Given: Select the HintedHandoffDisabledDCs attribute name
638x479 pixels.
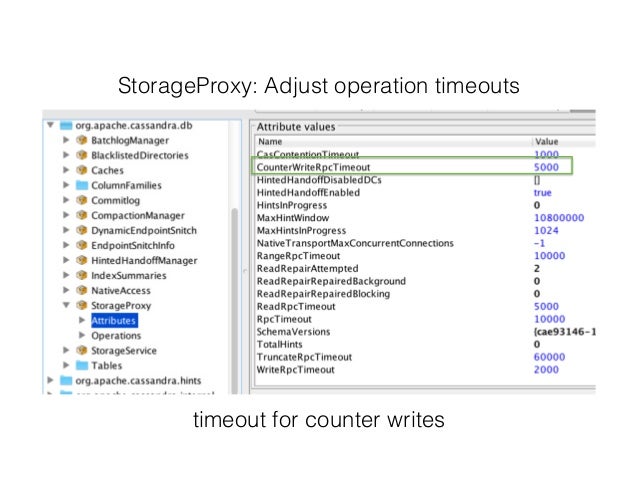Looking at the screenshot, I should pyautogui.click(x=319, y=180).
